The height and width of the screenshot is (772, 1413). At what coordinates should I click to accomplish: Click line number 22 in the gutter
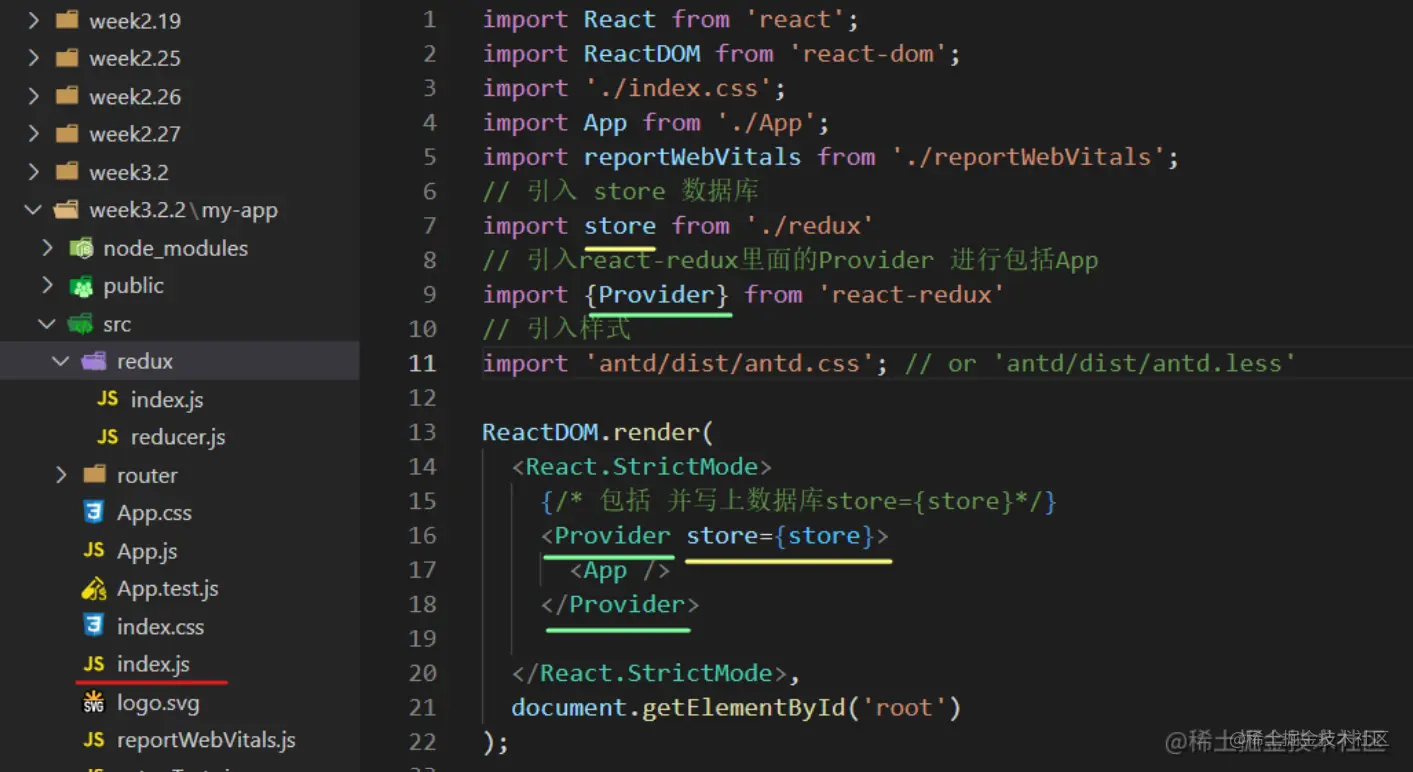tap(422, 742)
